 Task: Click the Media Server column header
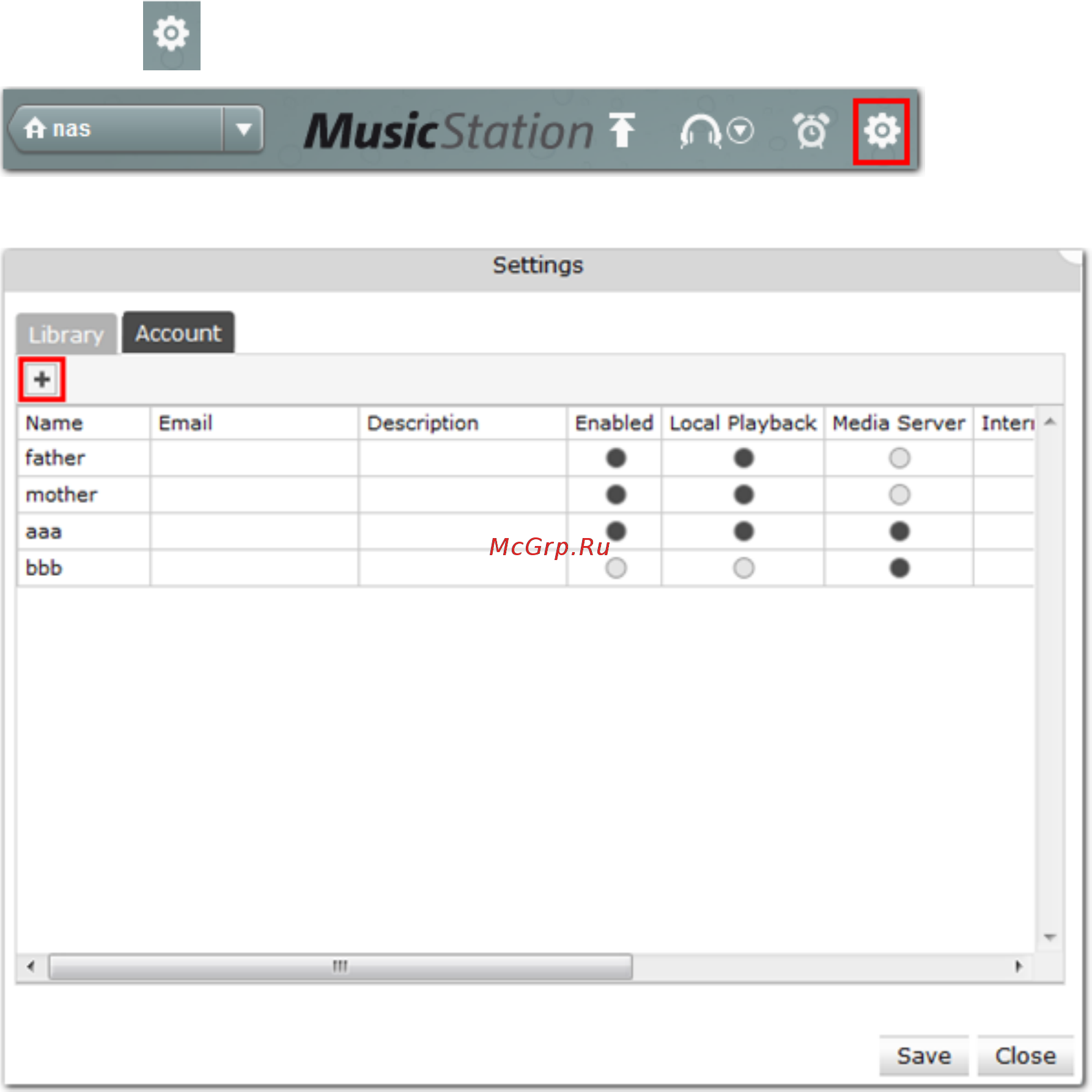click(x=899, y=423)
